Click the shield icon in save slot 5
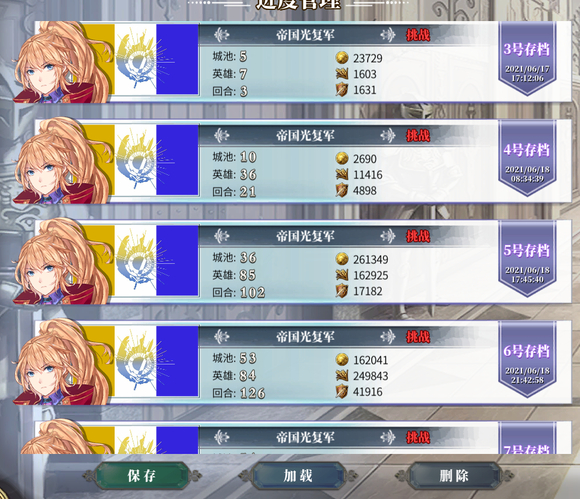 (x=342, y=291)
